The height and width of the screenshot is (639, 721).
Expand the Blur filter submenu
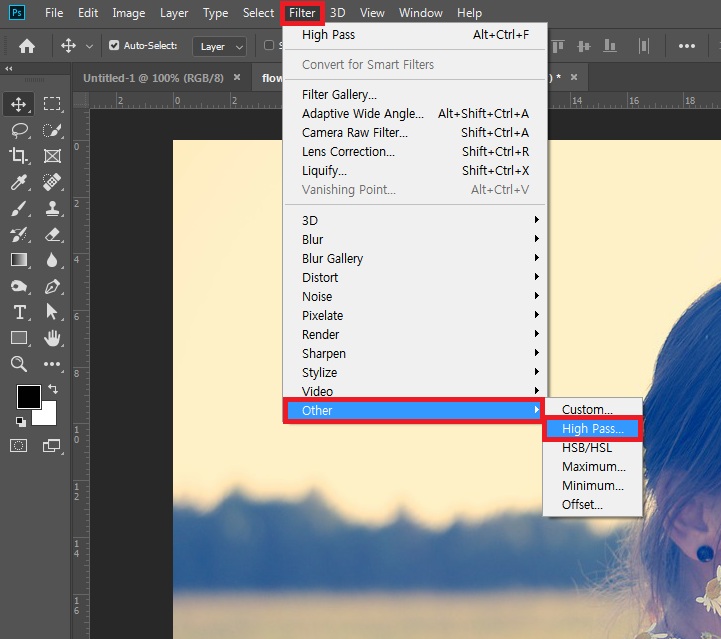pyautogui.click(x=415, y=240)
